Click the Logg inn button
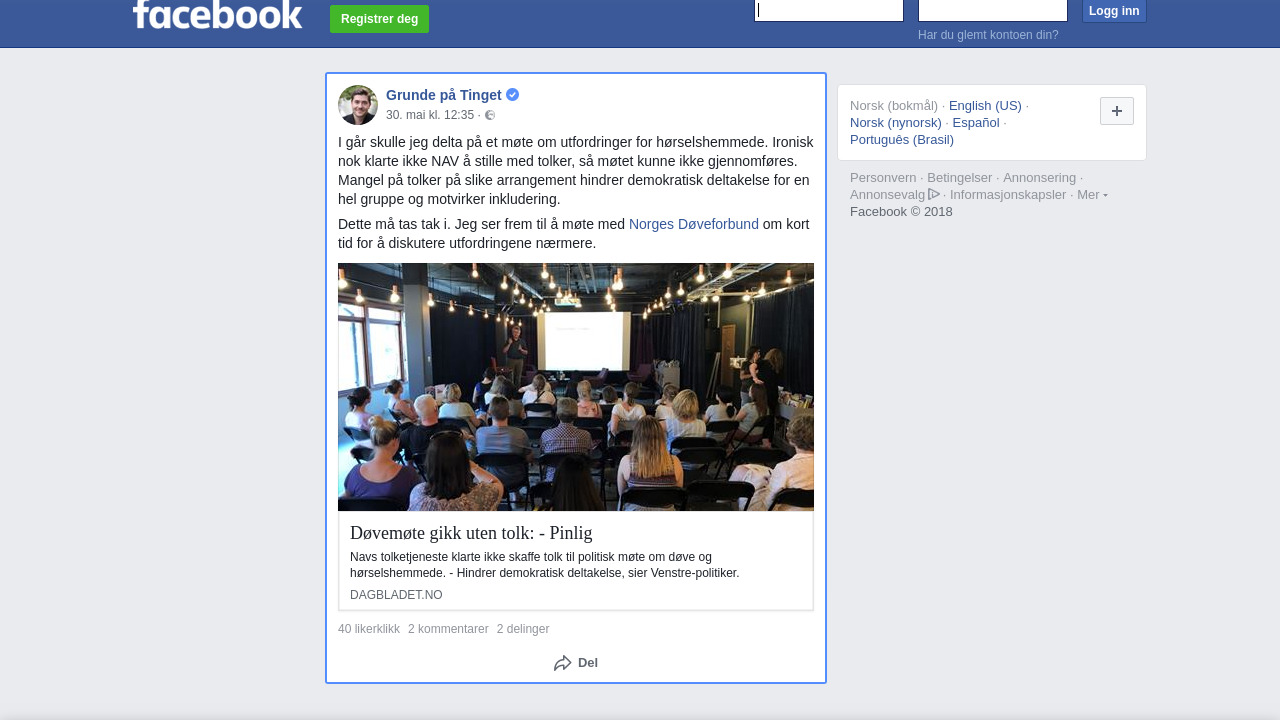The image size is (1280, 720). pos(1114,11)
